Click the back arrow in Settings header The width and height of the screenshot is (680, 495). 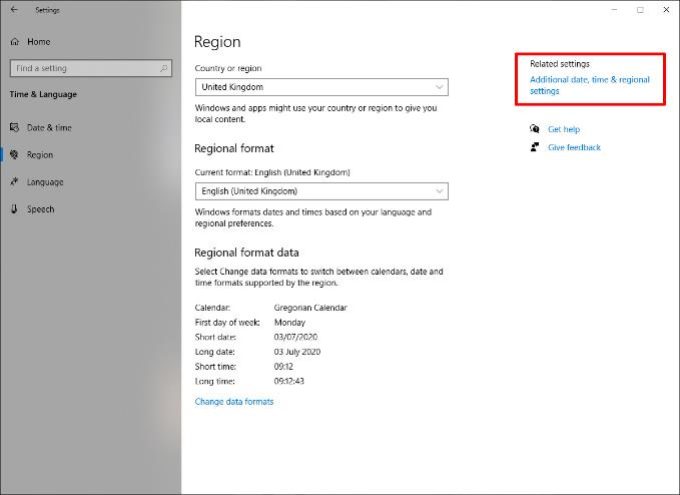point(14,10)
